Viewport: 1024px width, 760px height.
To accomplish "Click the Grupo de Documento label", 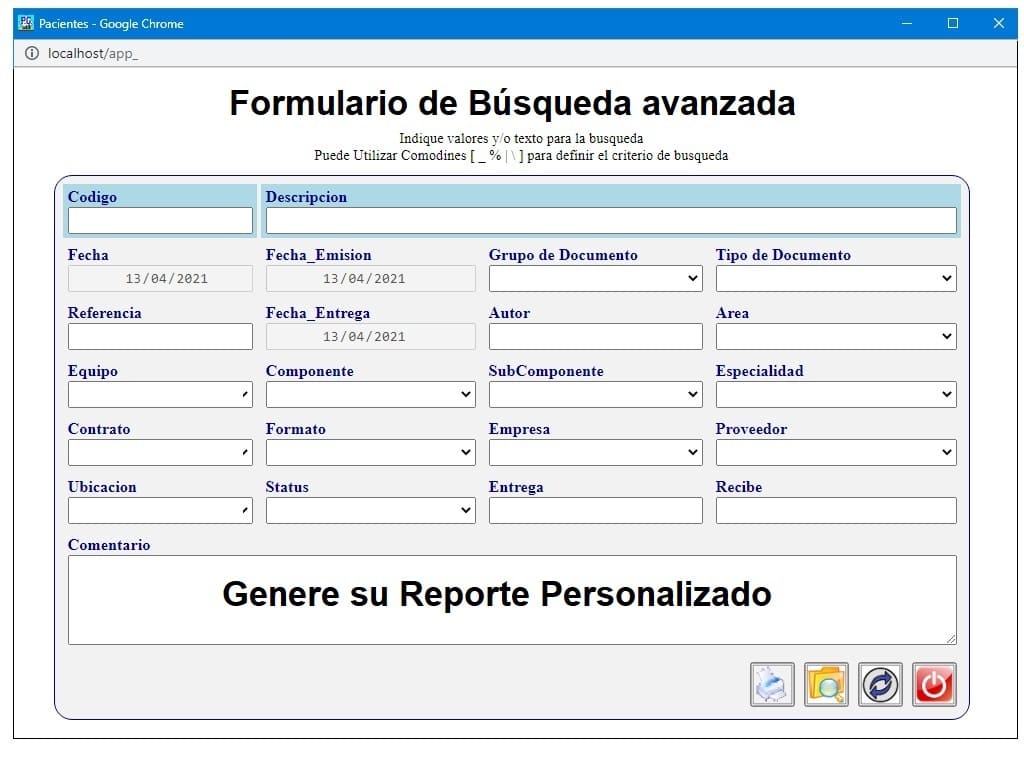I will point(563,255).
